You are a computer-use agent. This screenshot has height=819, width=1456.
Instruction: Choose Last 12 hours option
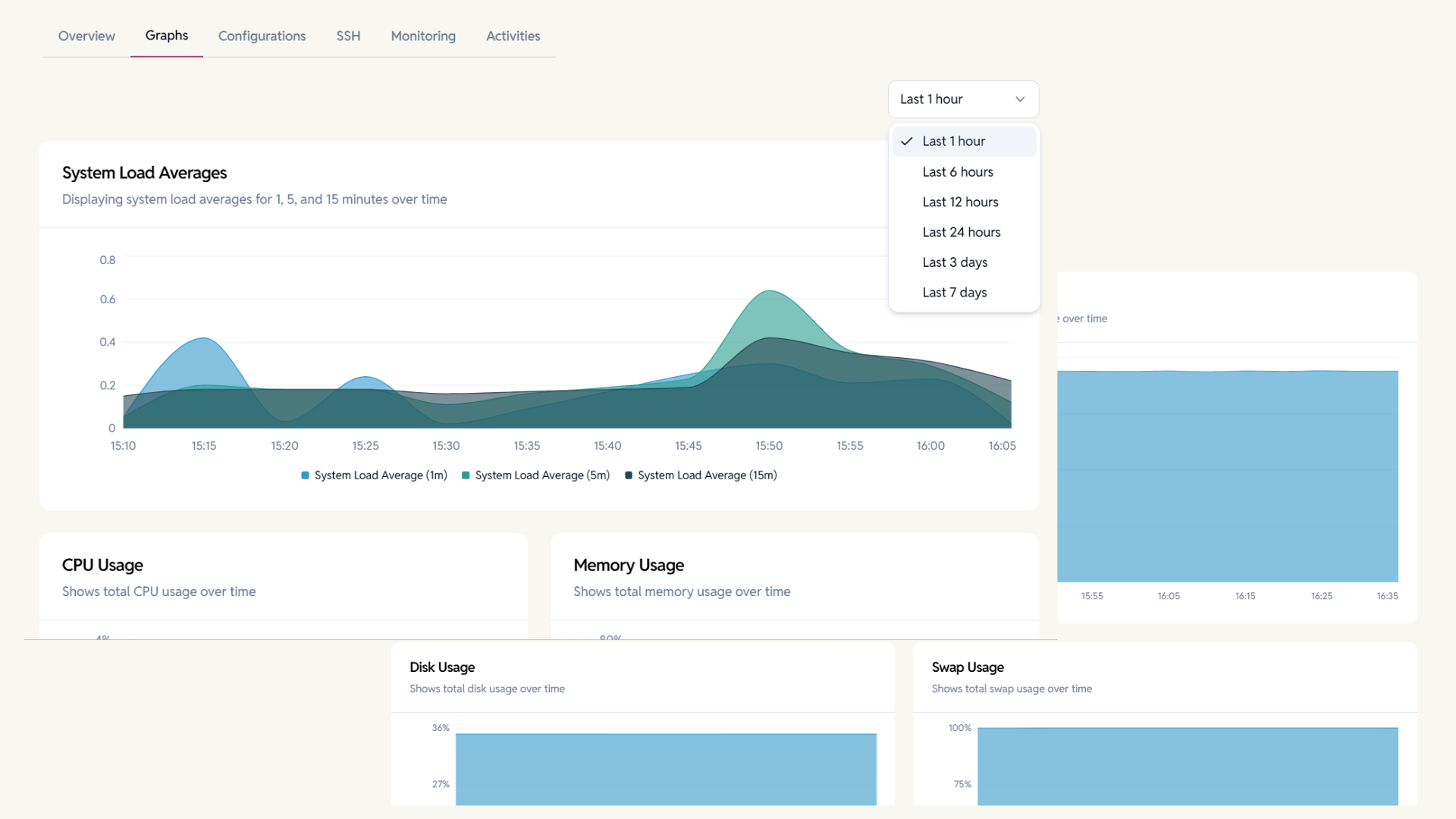[x=960, y=202]
